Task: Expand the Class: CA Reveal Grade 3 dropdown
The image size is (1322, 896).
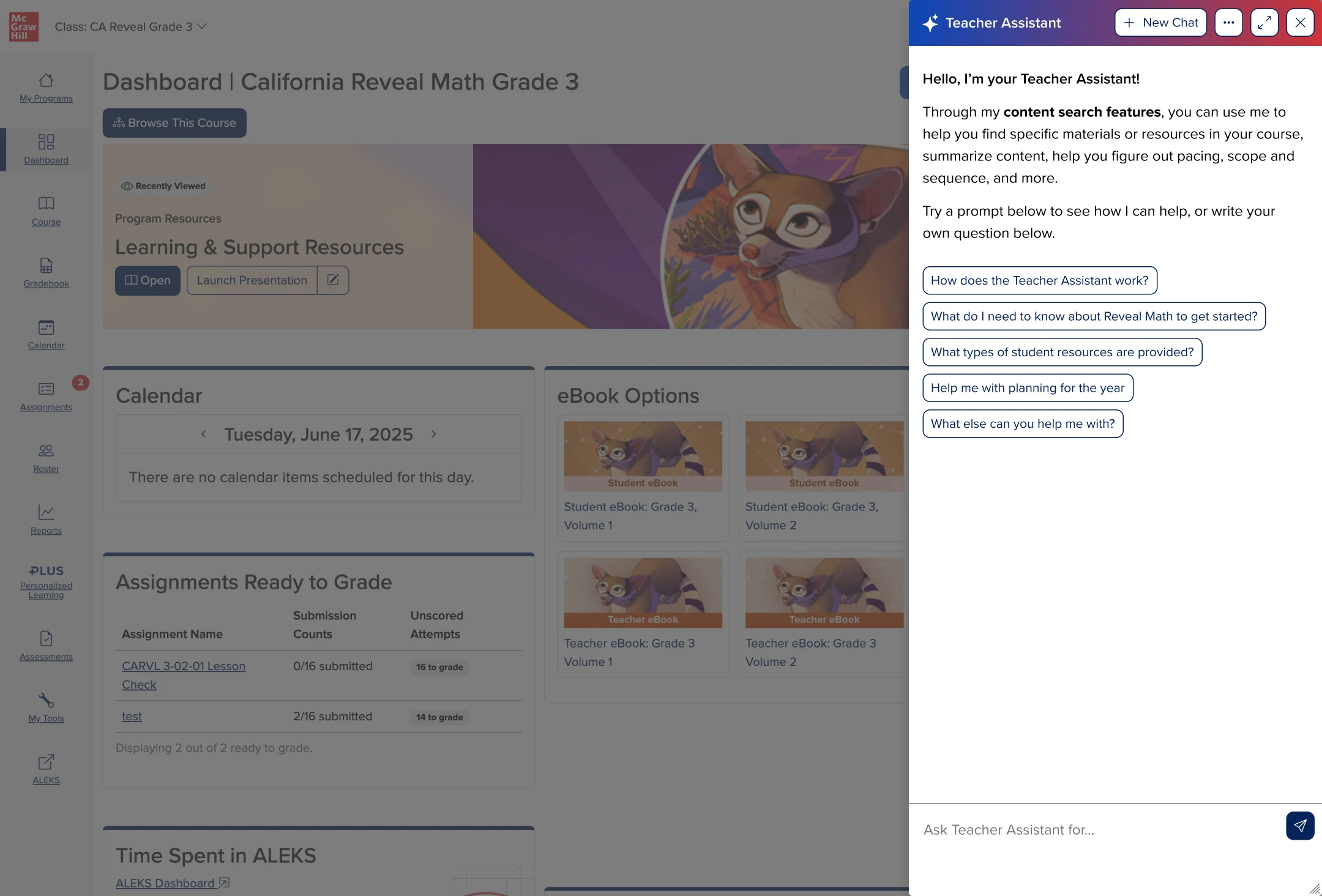Action: (131, 26)
